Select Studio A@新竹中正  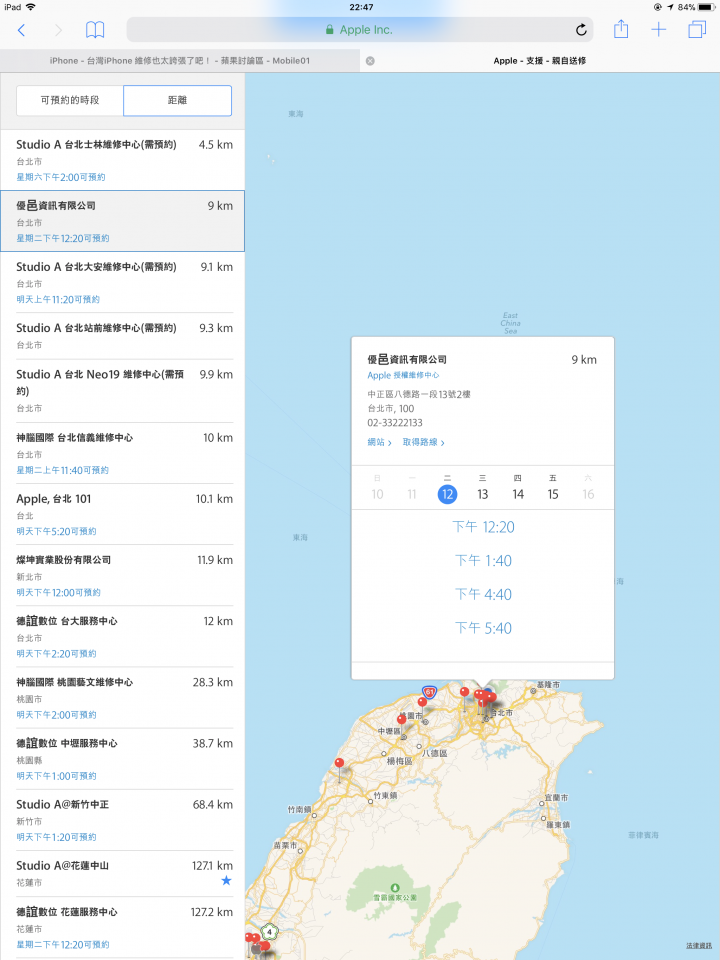(122, 820)
